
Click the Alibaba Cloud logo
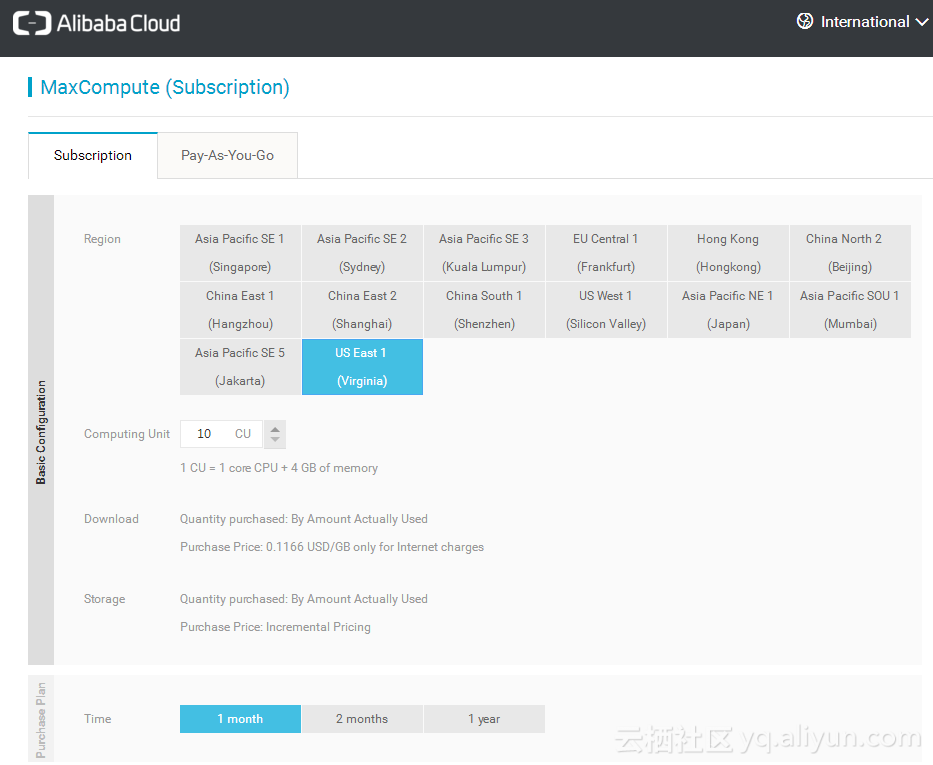[96, 23]
